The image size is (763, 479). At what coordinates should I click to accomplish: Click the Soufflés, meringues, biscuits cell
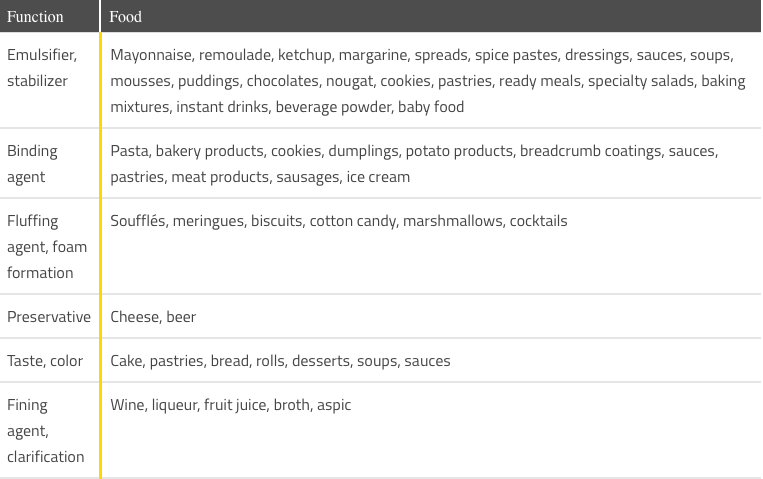[431, 246]
